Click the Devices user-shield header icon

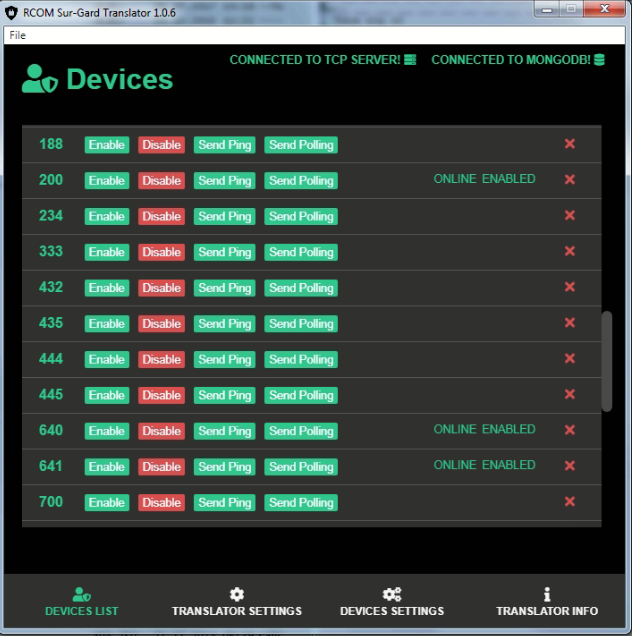click(x=39, y=79)
